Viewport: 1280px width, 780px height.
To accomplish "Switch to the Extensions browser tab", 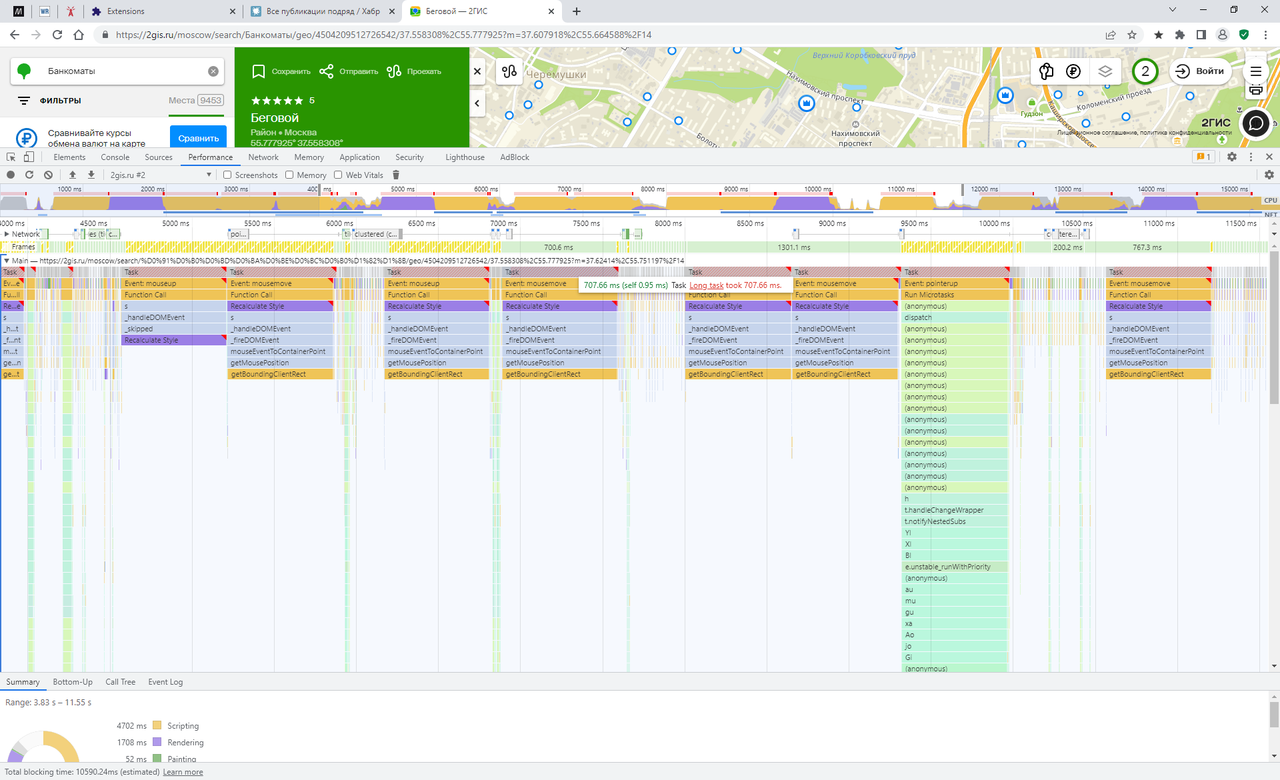I will [161, 11].
